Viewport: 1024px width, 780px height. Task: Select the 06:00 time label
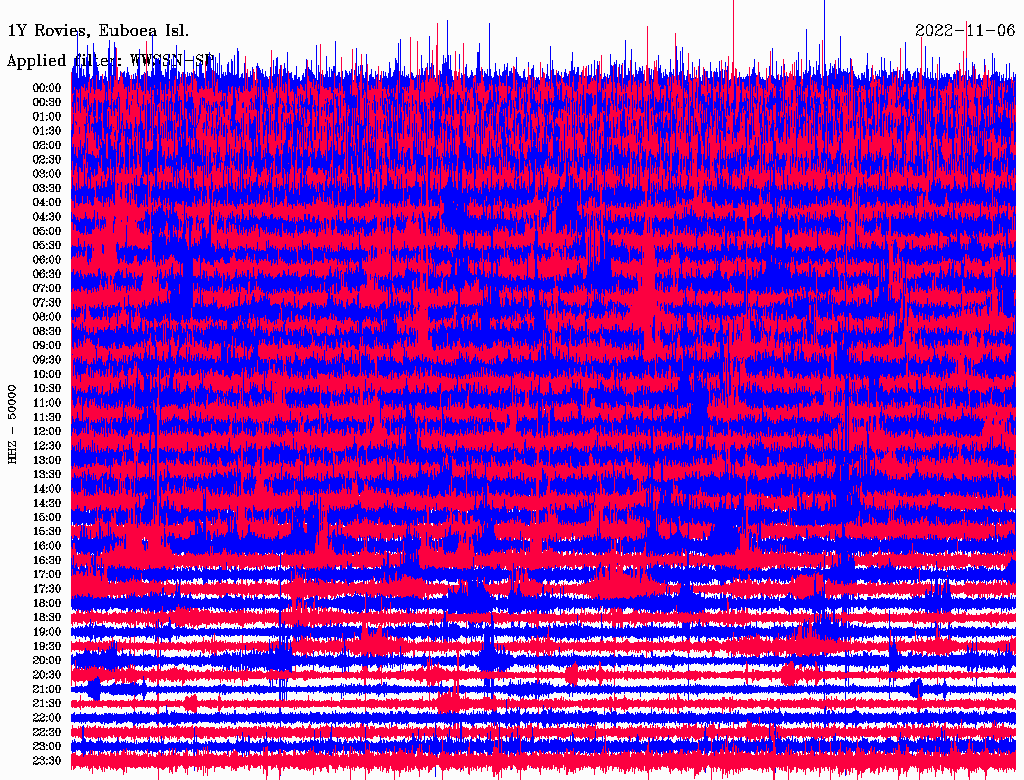(47, 259)
